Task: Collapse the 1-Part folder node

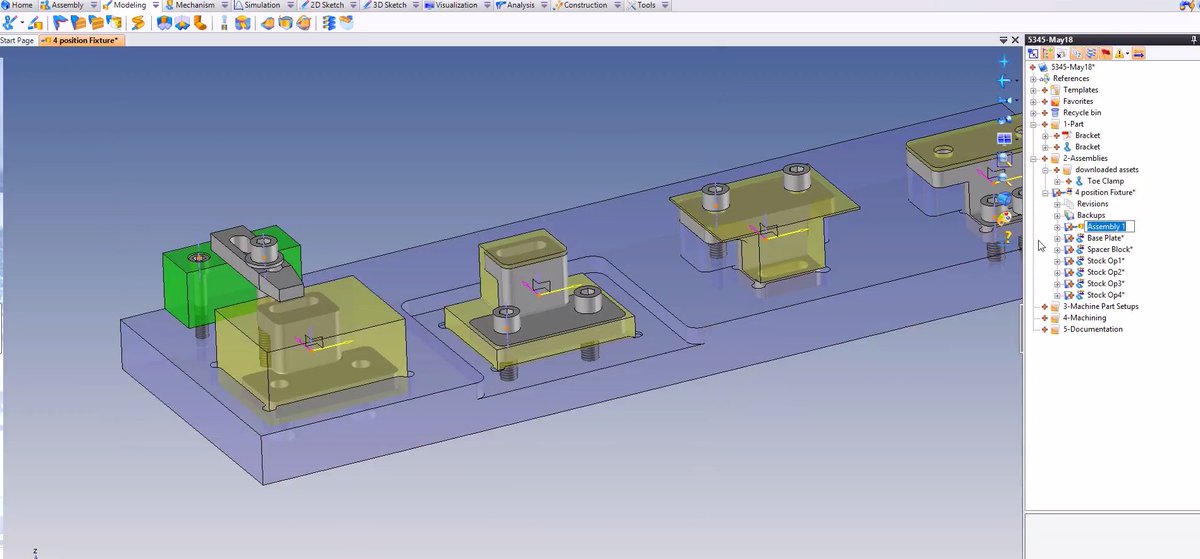Action: (x=1033, y=124)
